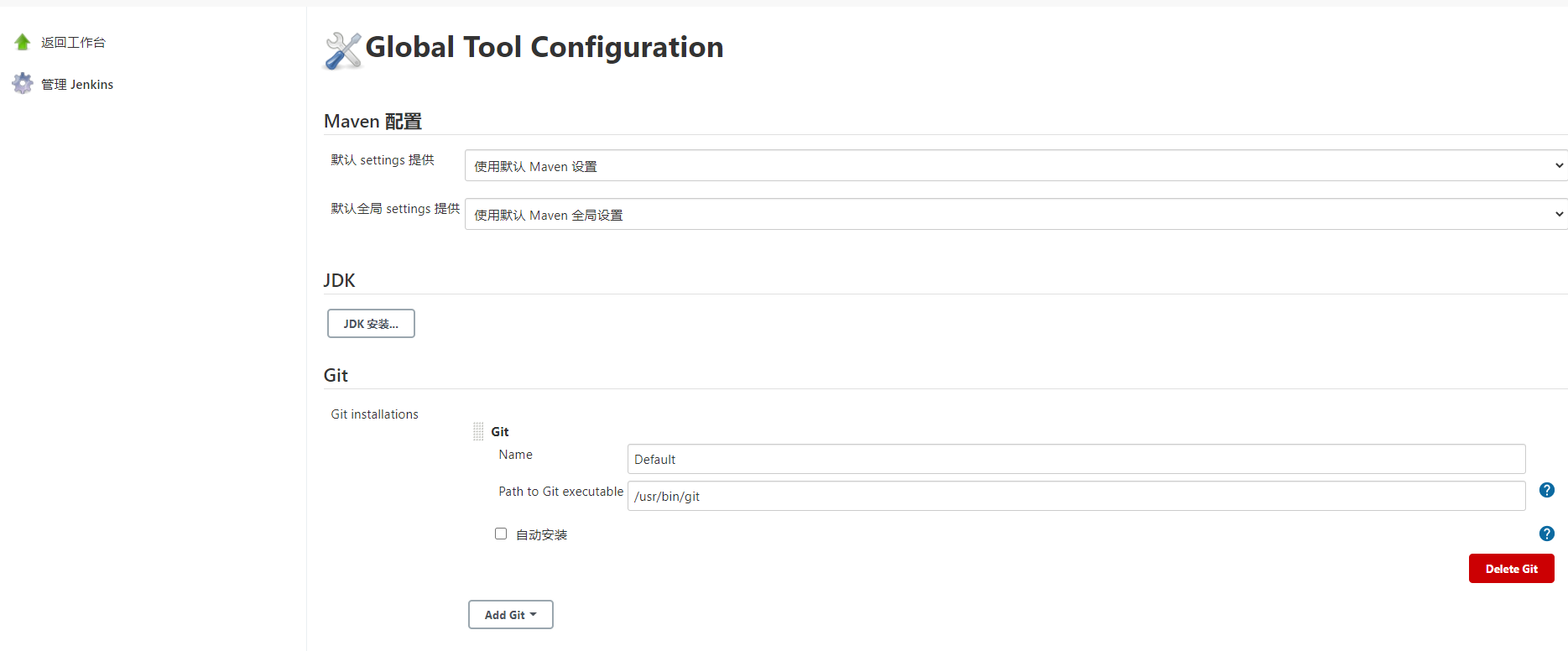Expand the Add Git dropdown button
This screenshot has width=1568, height=651.
(511, 614)
